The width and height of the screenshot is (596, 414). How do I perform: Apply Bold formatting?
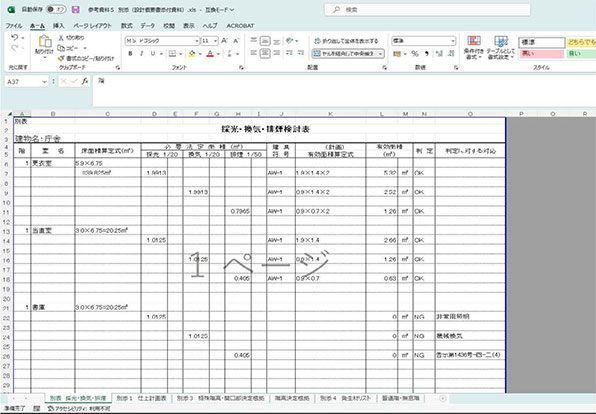point(130,54)
